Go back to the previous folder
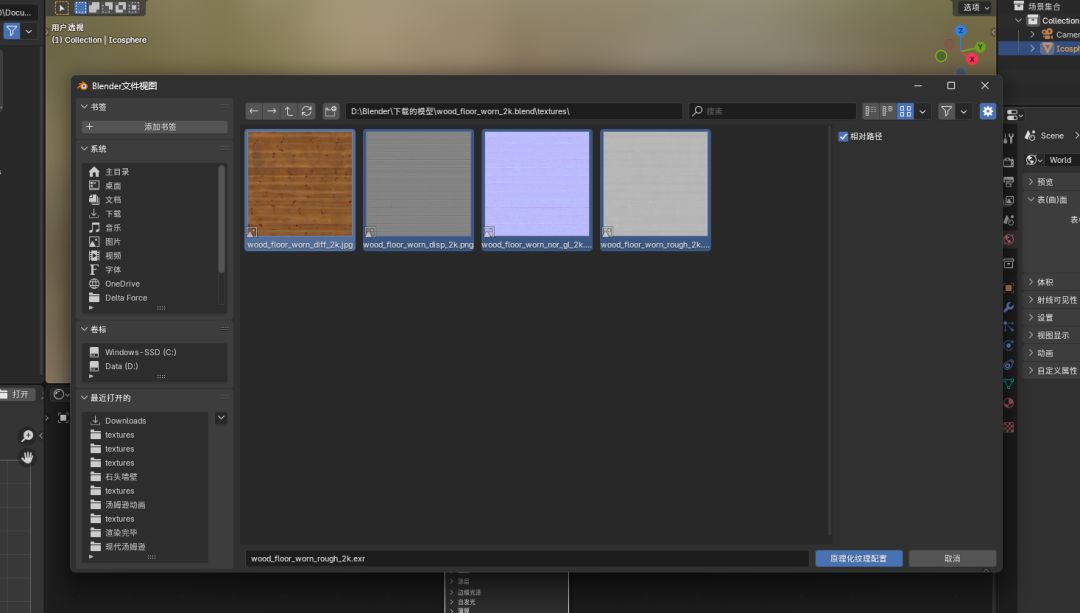The height and width of the screenshot is (613, 1080). point(254,111)
